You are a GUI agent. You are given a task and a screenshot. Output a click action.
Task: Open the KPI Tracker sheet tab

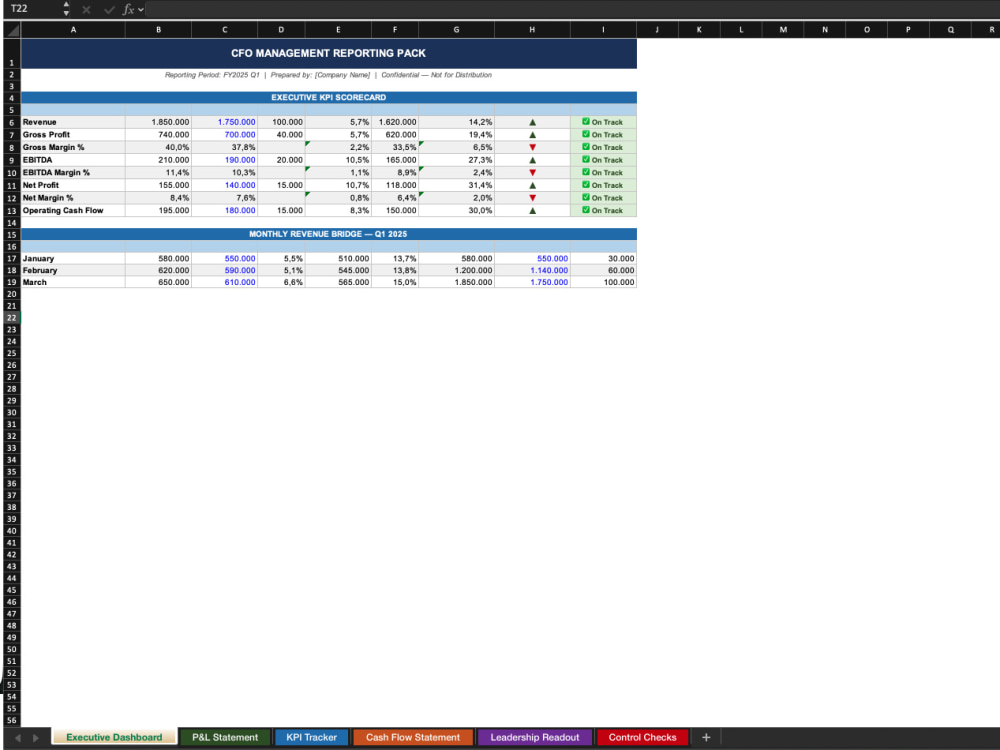click(x=311, y=737)
